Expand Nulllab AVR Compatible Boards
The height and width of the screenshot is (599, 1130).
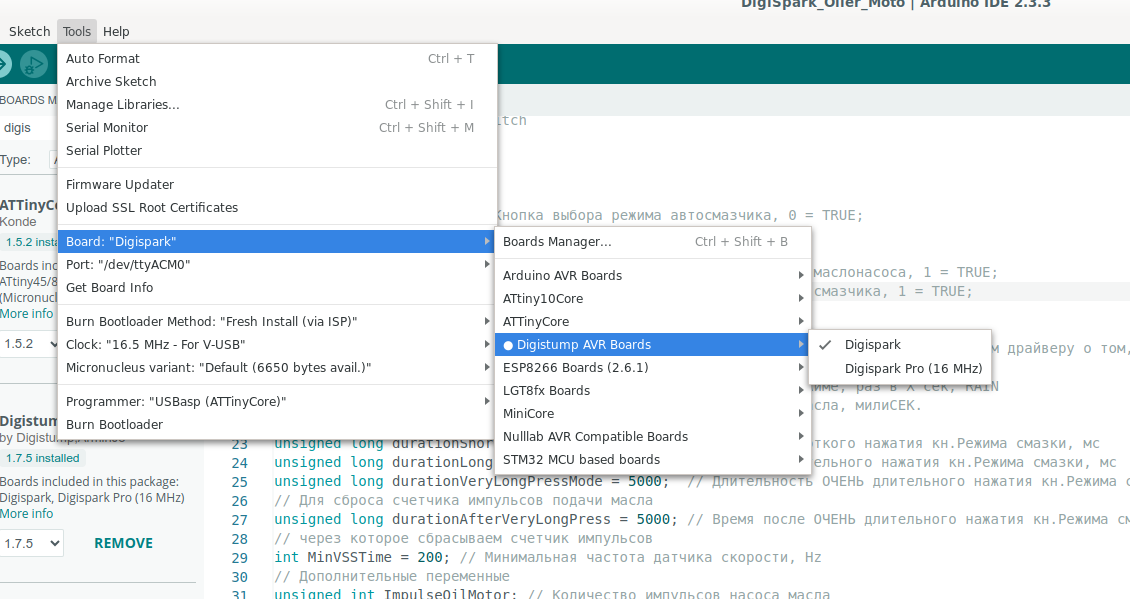[x=653, y=437]
